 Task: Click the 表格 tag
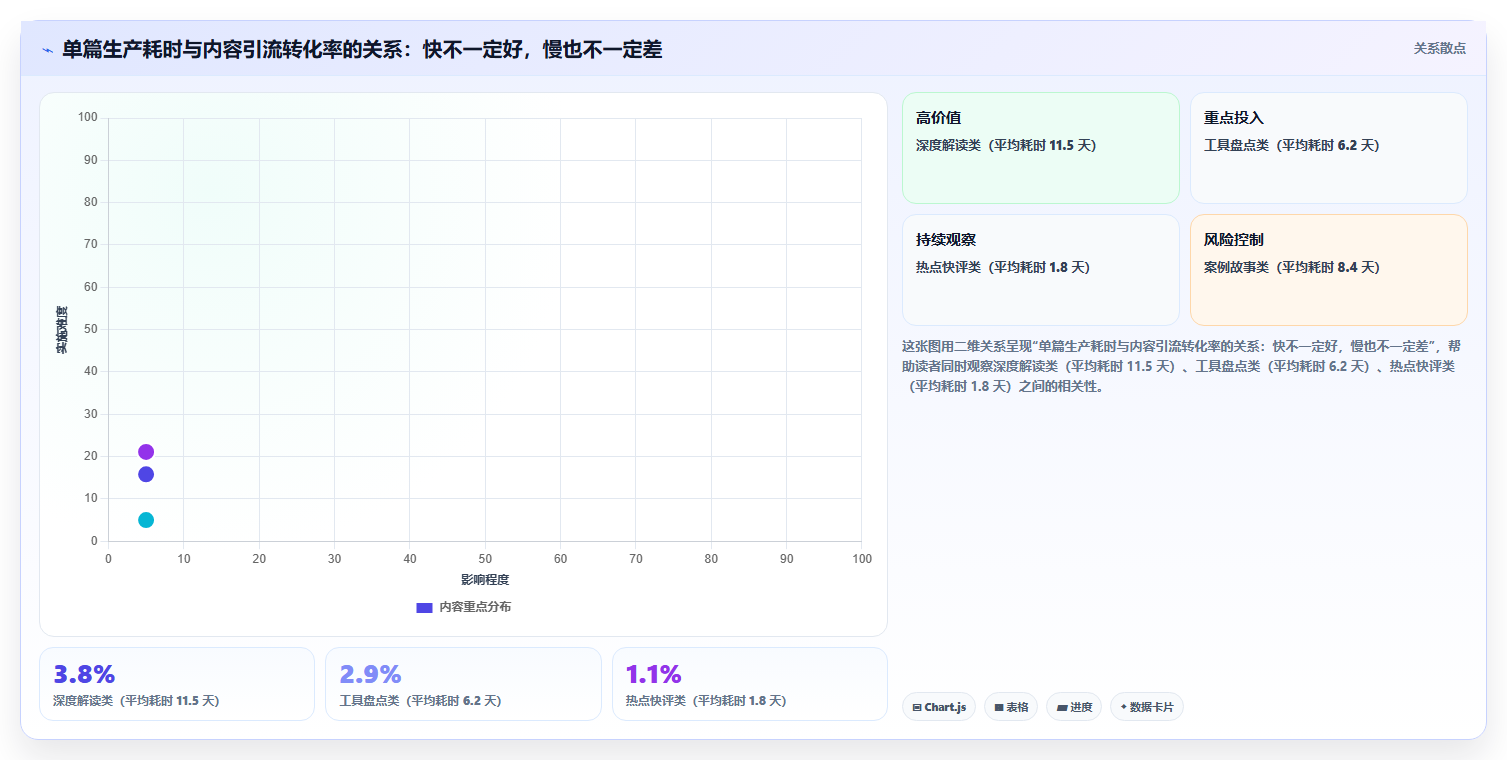click(1011, 707)
